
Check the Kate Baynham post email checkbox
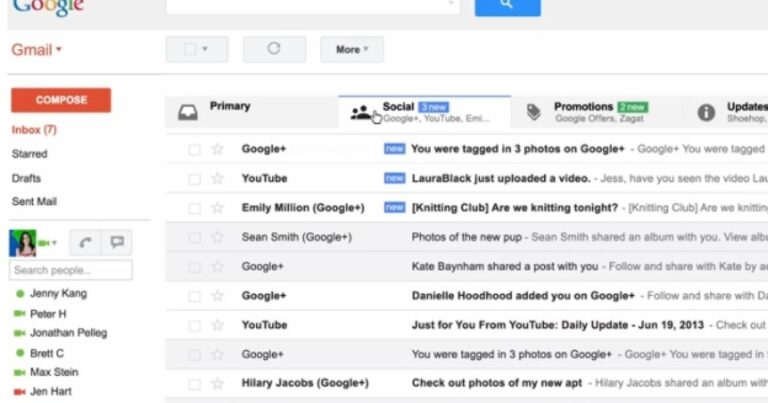point(194,267)
